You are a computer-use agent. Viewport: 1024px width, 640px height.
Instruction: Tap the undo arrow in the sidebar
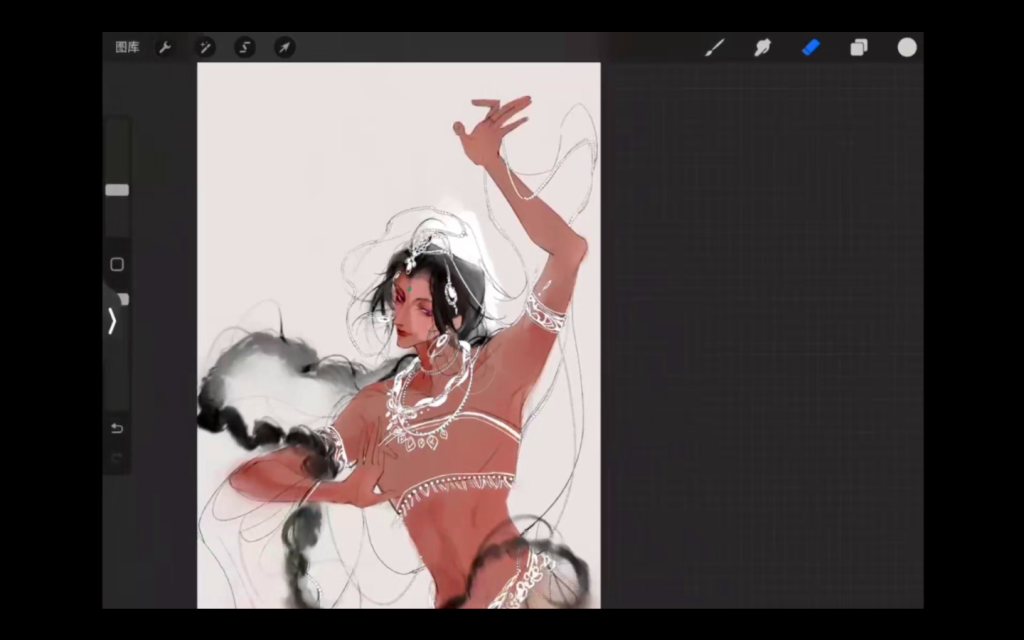pos(117,428)
